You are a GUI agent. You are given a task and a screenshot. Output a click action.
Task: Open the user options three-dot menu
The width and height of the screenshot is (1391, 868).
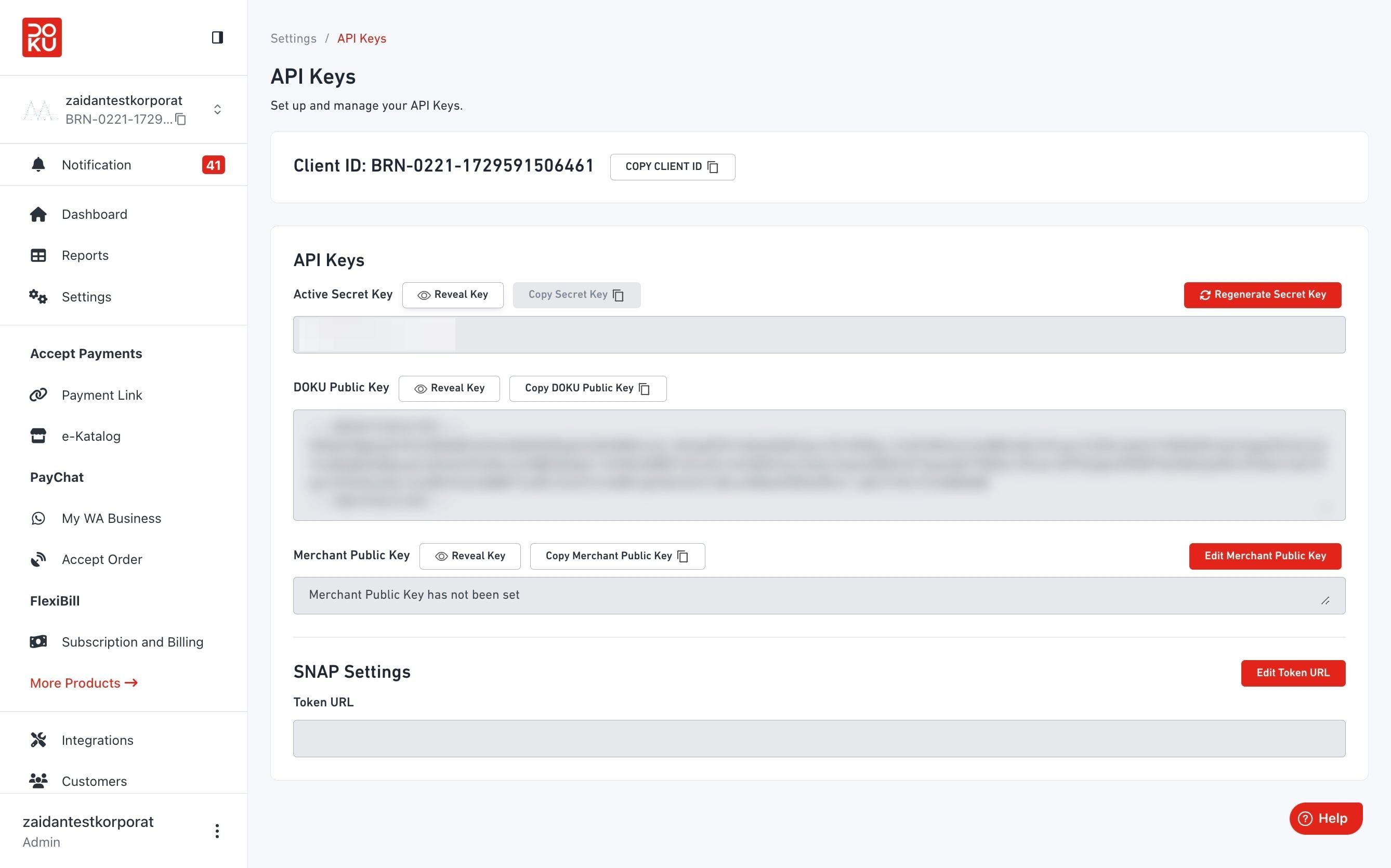217,831
